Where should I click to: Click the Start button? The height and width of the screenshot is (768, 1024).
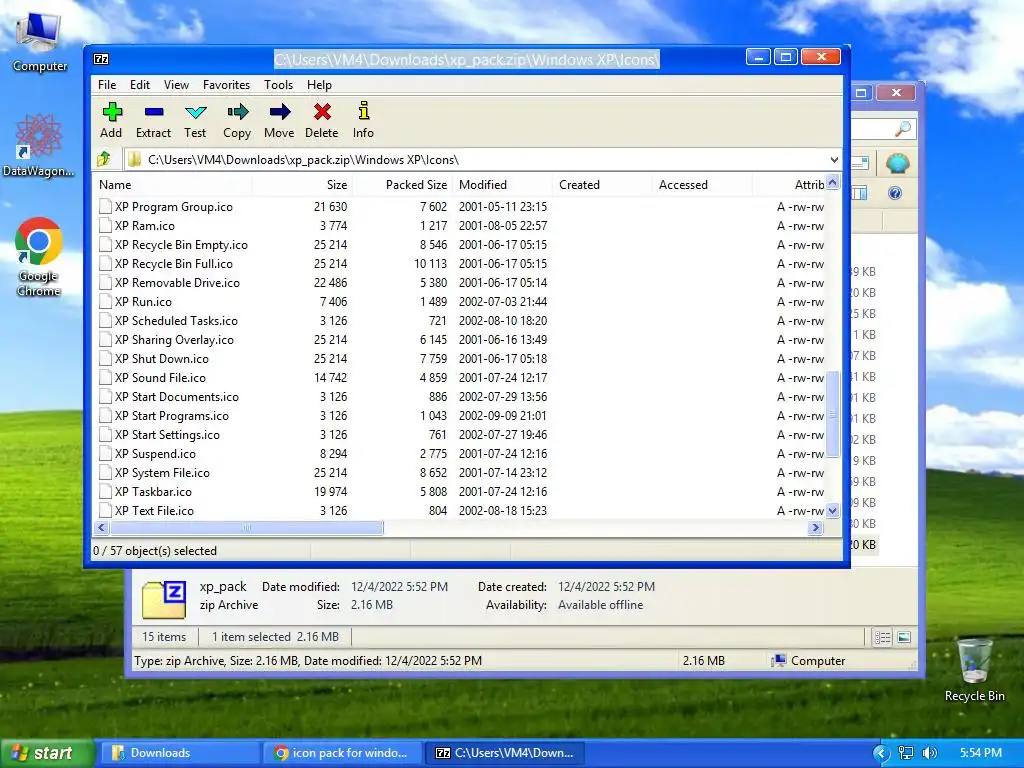45,753
